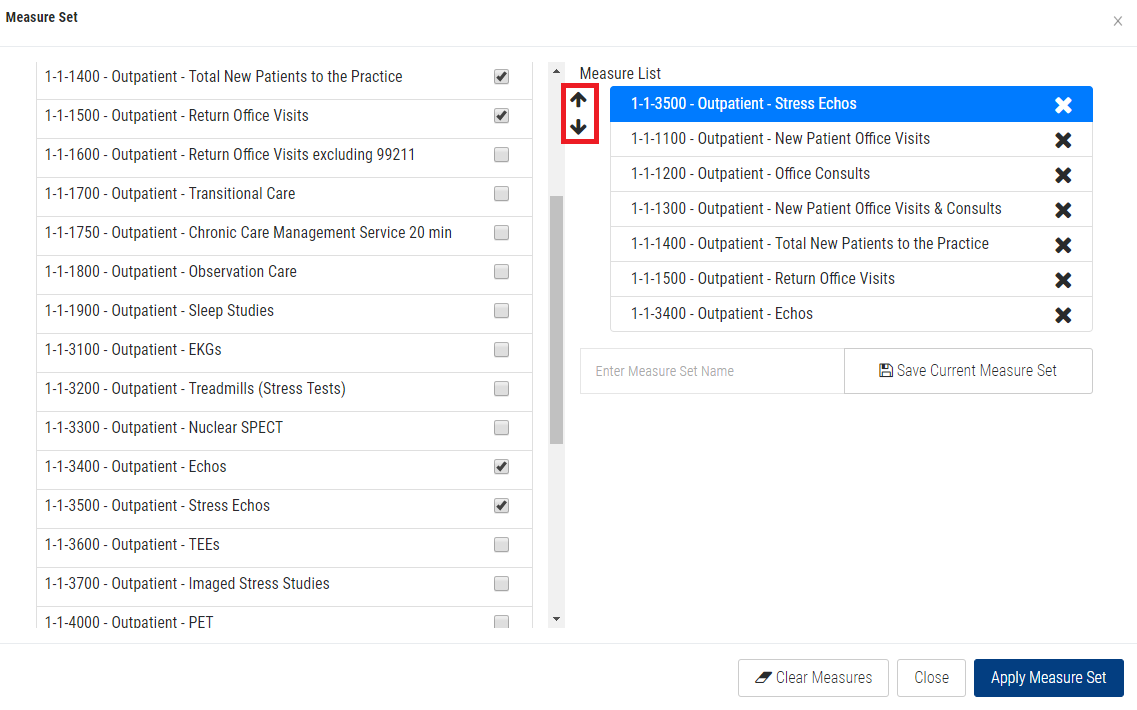The image size is (1137, 710).
Task: Remove Echos from the Measure List
Action: click(1063, 315)
